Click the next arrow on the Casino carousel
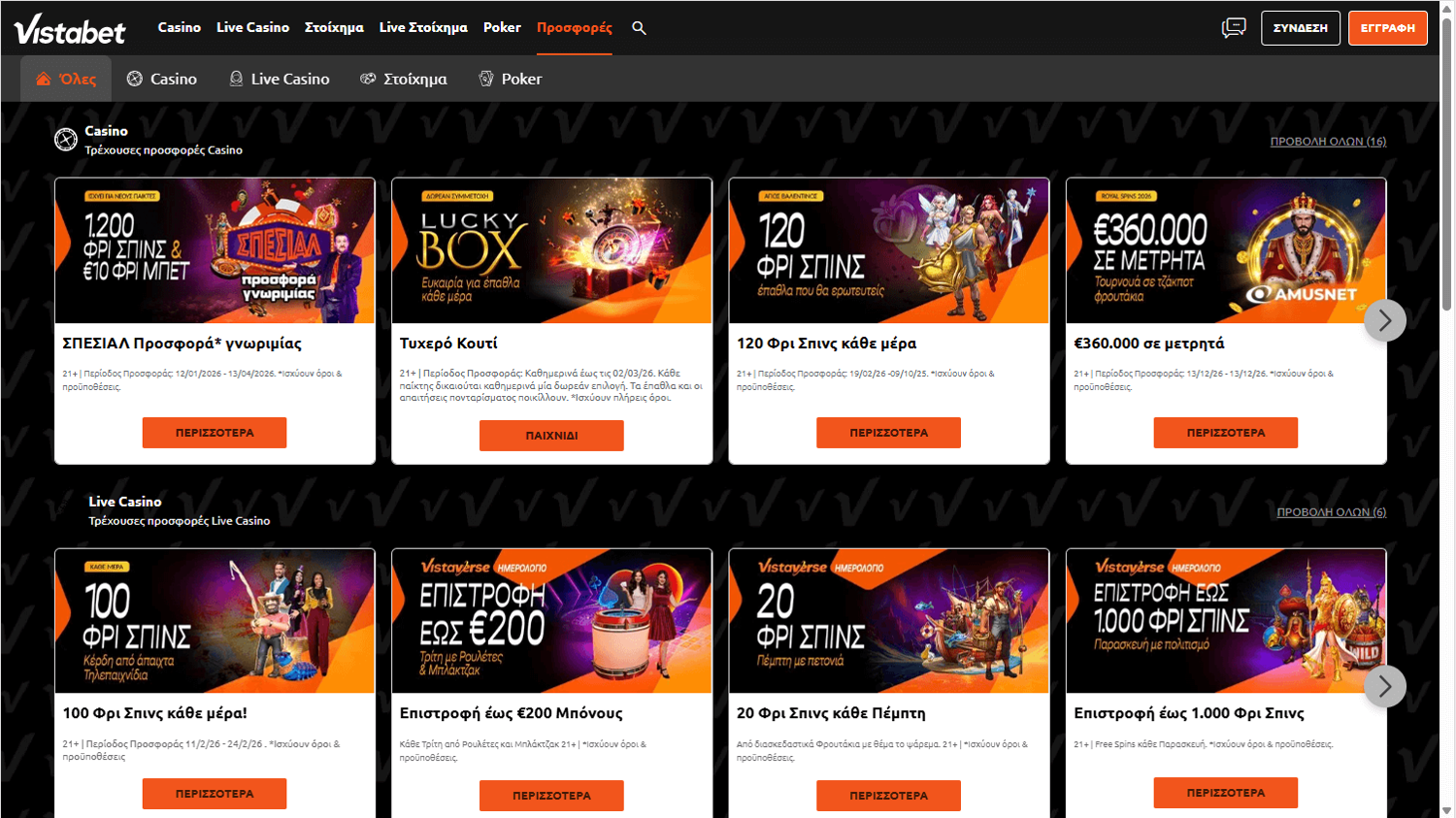 [1385, 320]
